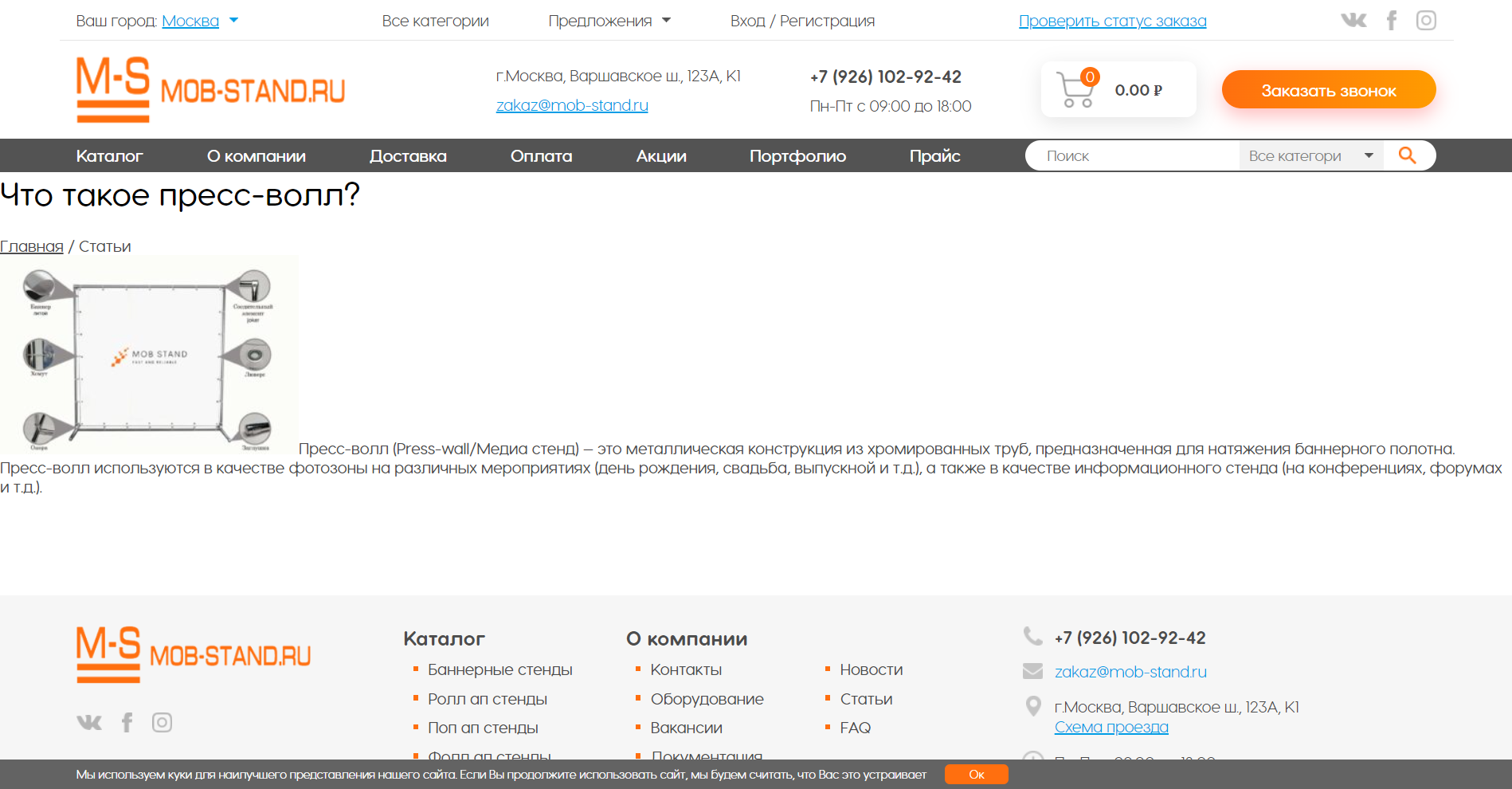Click the Ok cookie consent button
The height and width of the screenshot is (789, 1512).
click(x=977, y=775)
